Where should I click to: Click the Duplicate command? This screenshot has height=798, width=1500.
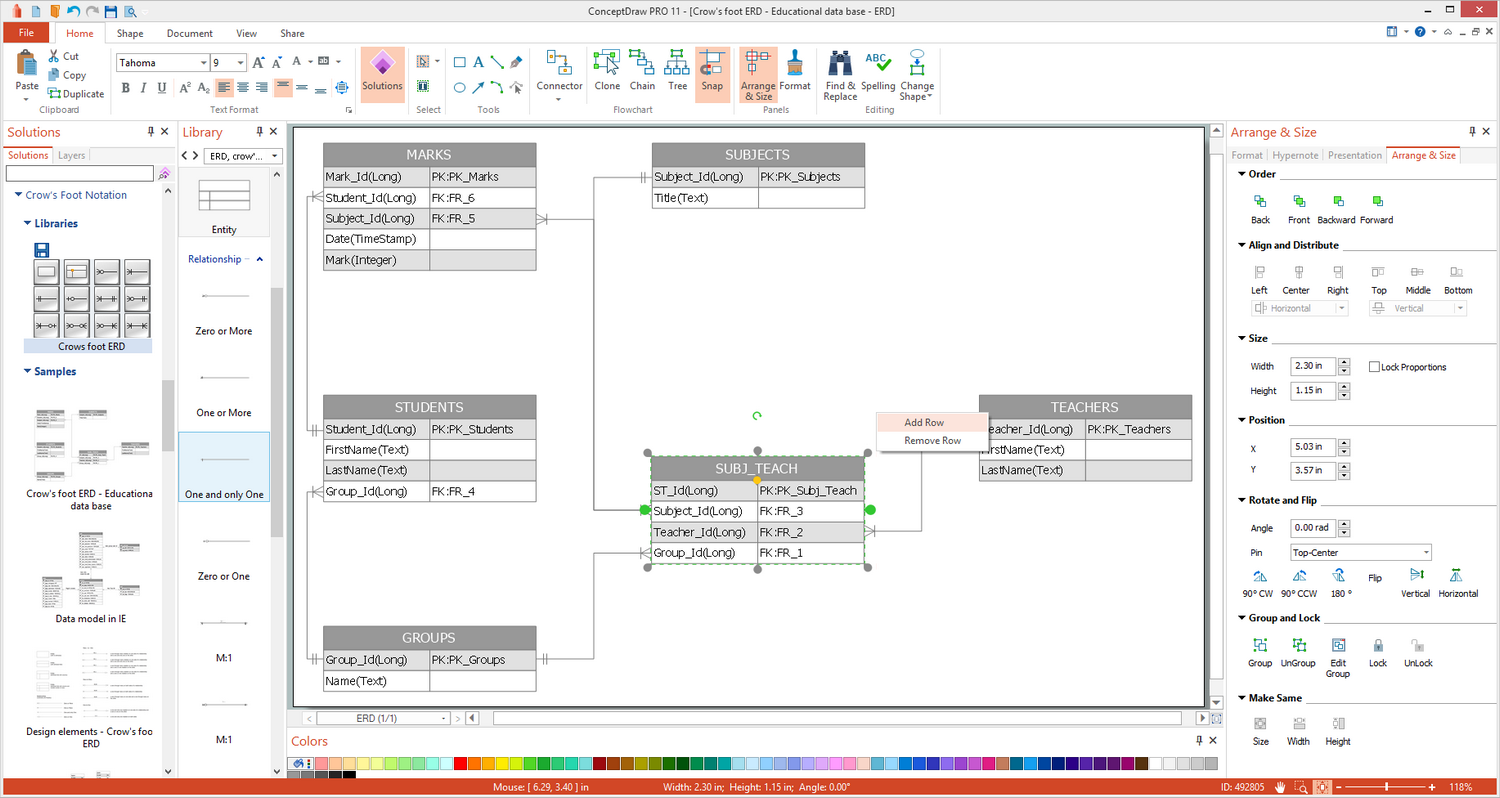75,94
